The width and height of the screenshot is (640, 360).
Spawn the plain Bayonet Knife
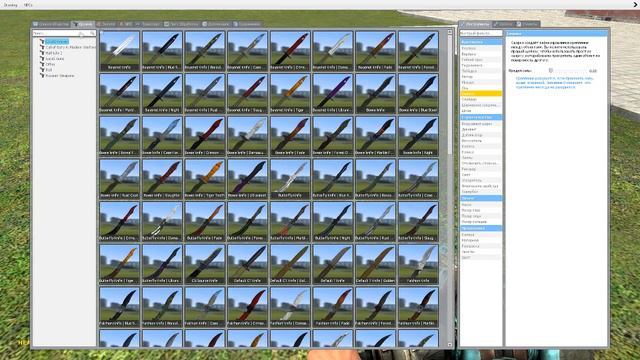pyautogui.click(x=120, y=51)
